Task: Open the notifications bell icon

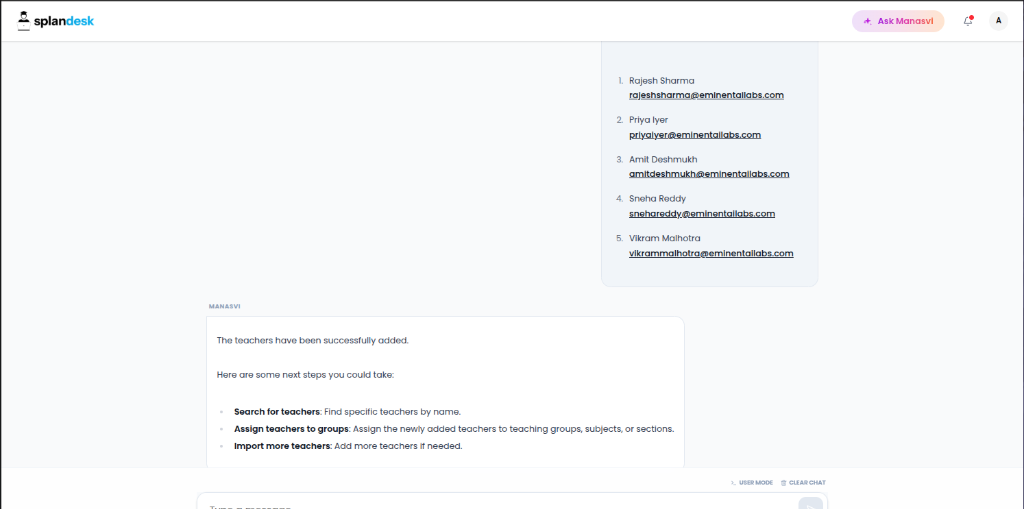Action: 968,21
